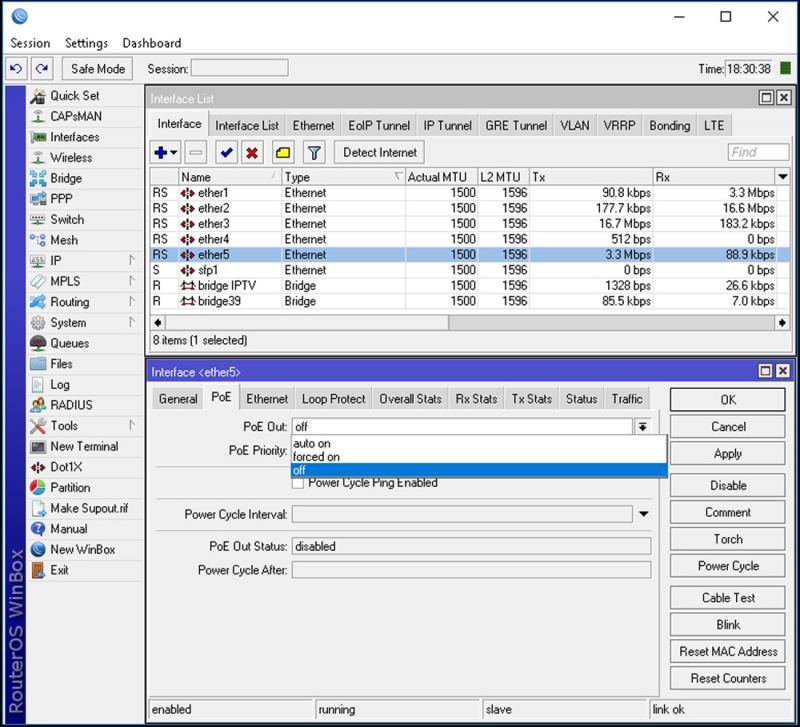This screenshot has width=800, height=727.
Task: Click the undo arrow icon in toolbar
Action: pyautogui.click(x=16, y=69)
